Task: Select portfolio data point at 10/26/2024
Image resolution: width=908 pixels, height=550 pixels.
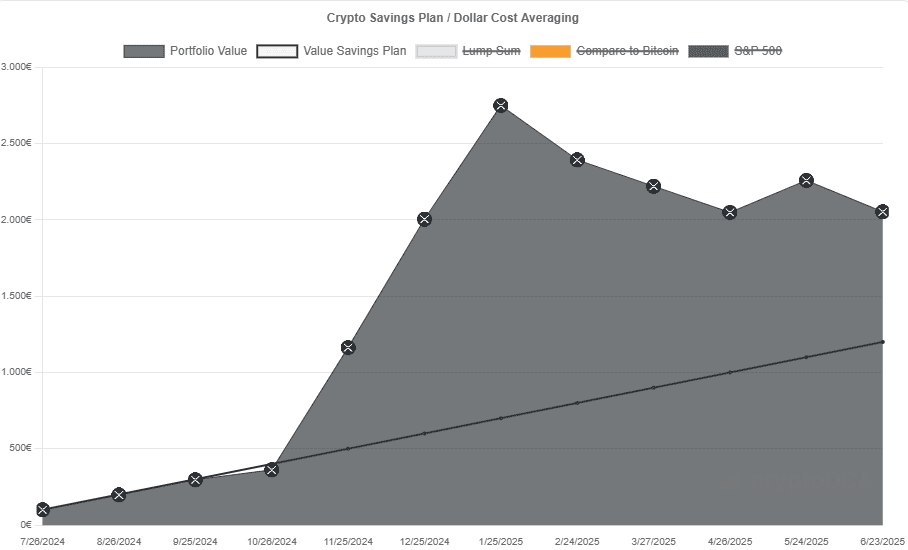Action: (272, 470)
